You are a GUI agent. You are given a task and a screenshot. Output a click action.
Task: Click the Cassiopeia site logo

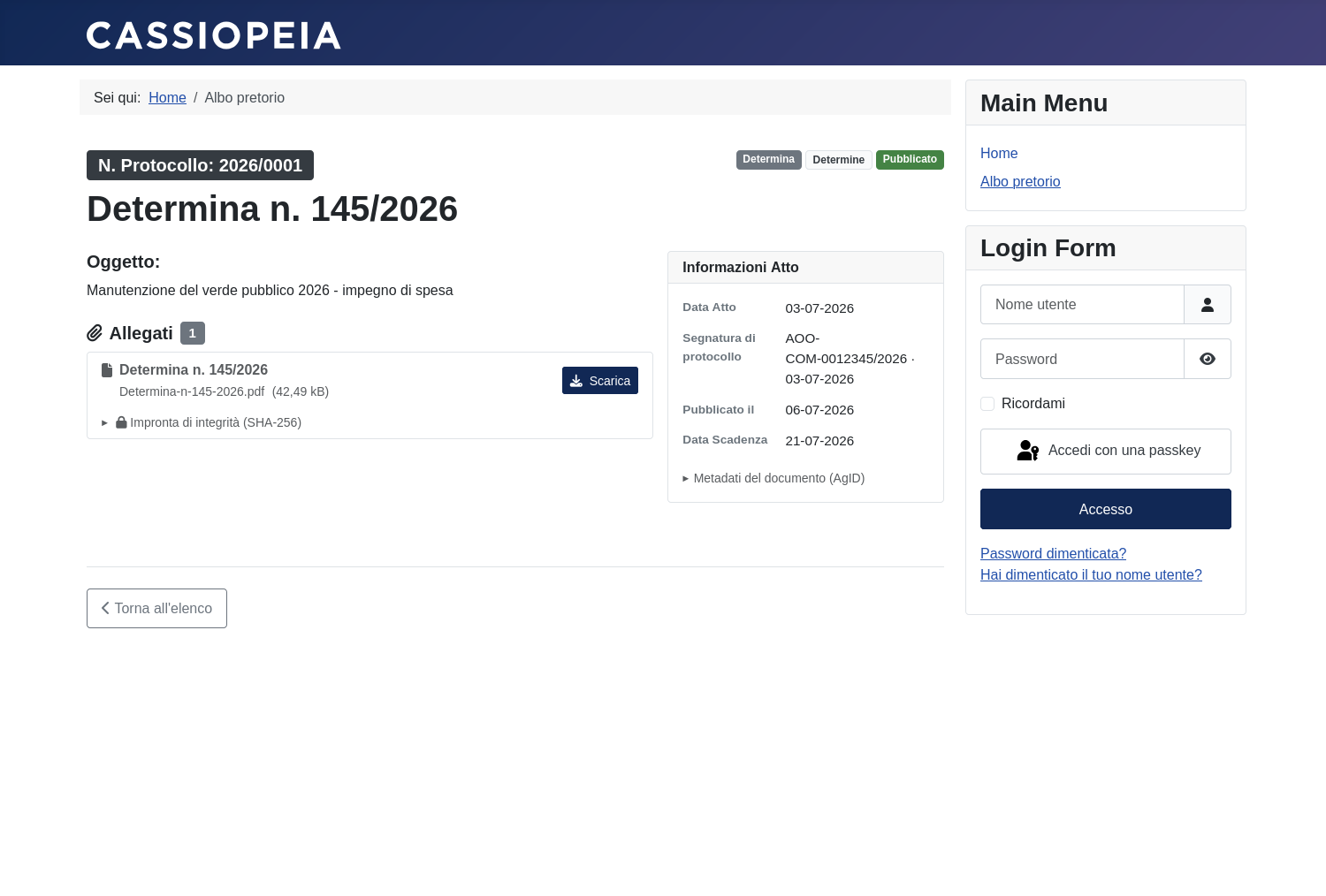click(x=213, y=35)
